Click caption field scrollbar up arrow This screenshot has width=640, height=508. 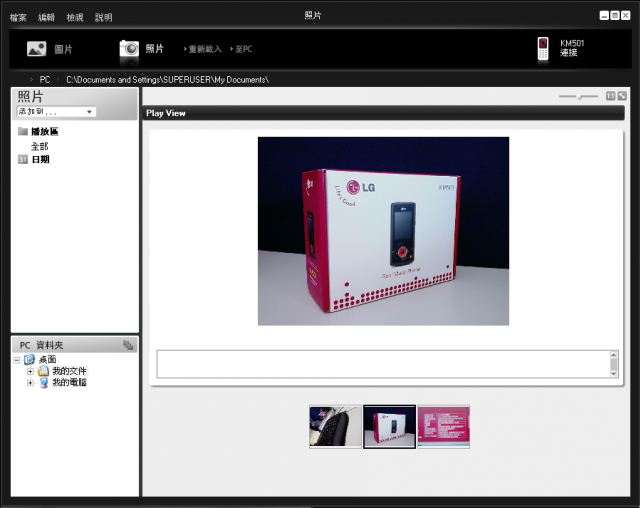pyautogui.click(x=613, y=355)
